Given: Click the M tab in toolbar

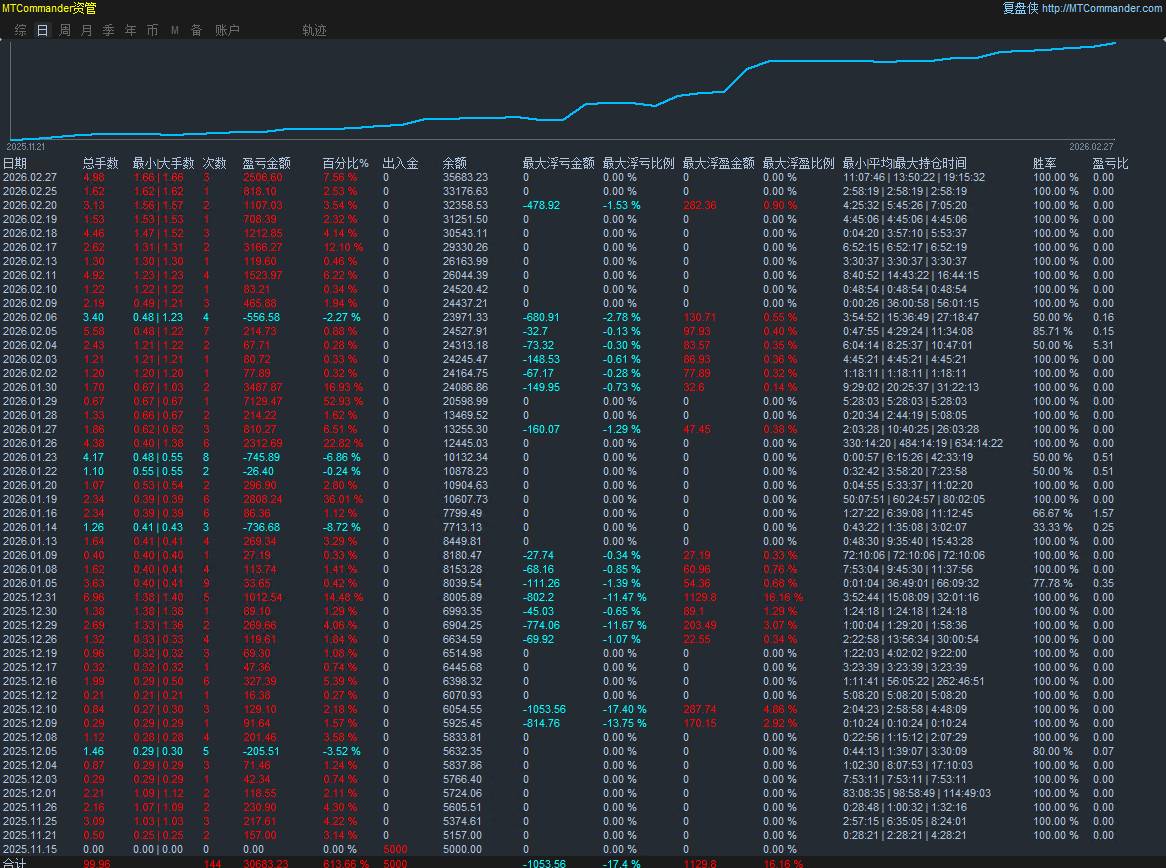Looking at the screenshot, I should pos(174,30).
